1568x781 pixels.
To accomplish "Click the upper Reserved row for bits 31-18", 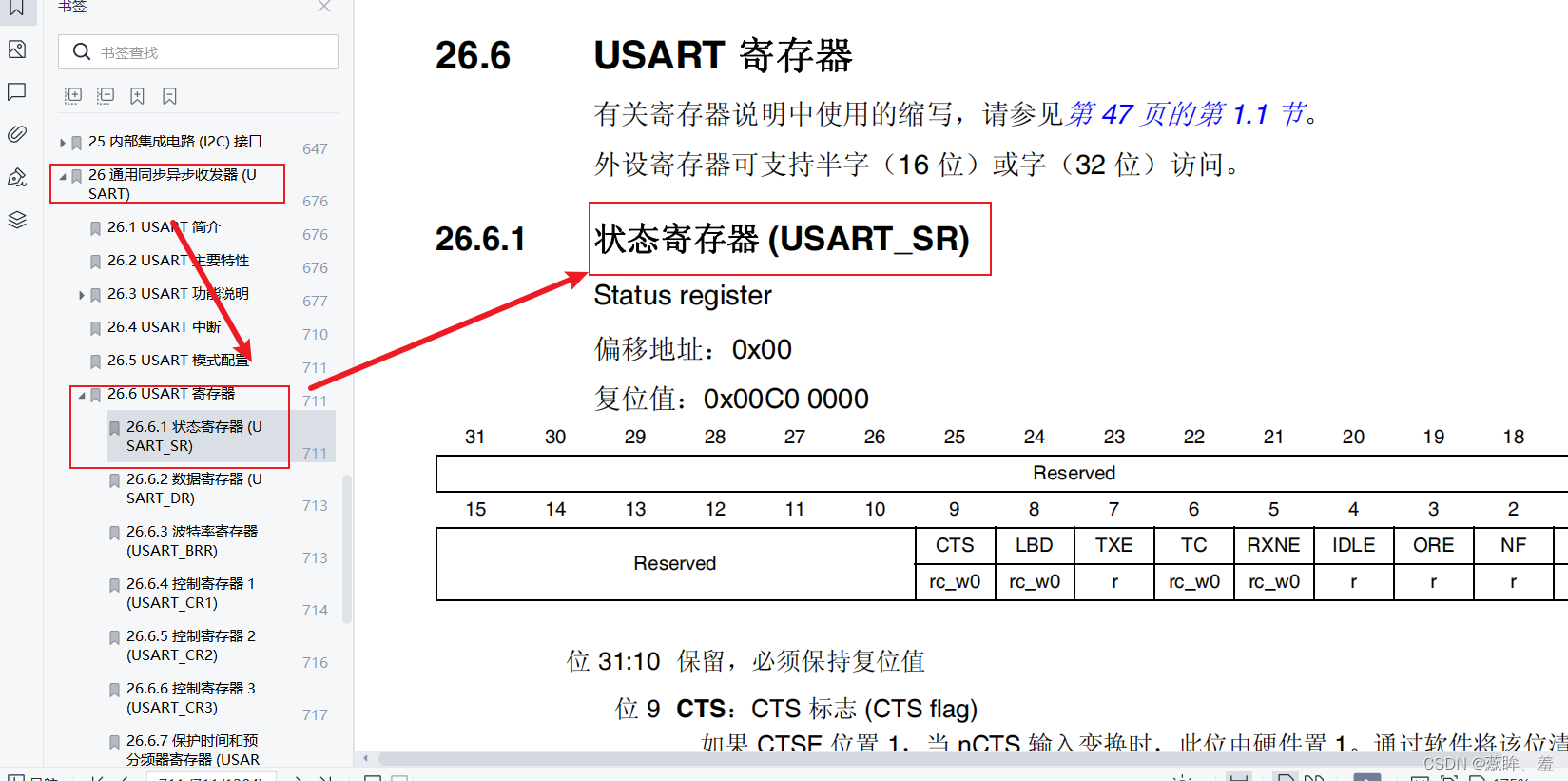I will (1002, 474).
